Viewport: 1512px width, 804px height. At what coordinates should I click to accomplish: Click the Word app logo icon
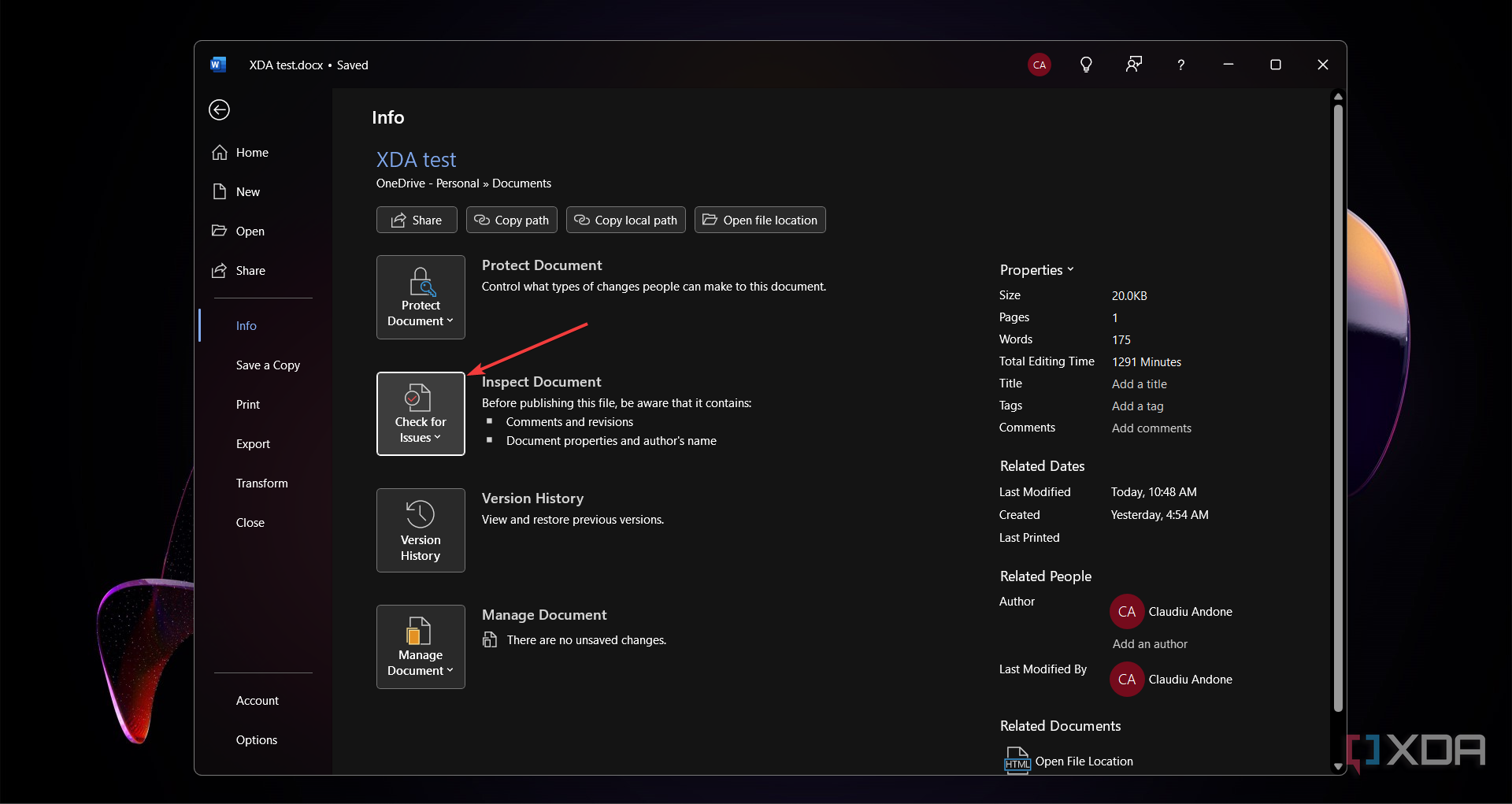218,65
